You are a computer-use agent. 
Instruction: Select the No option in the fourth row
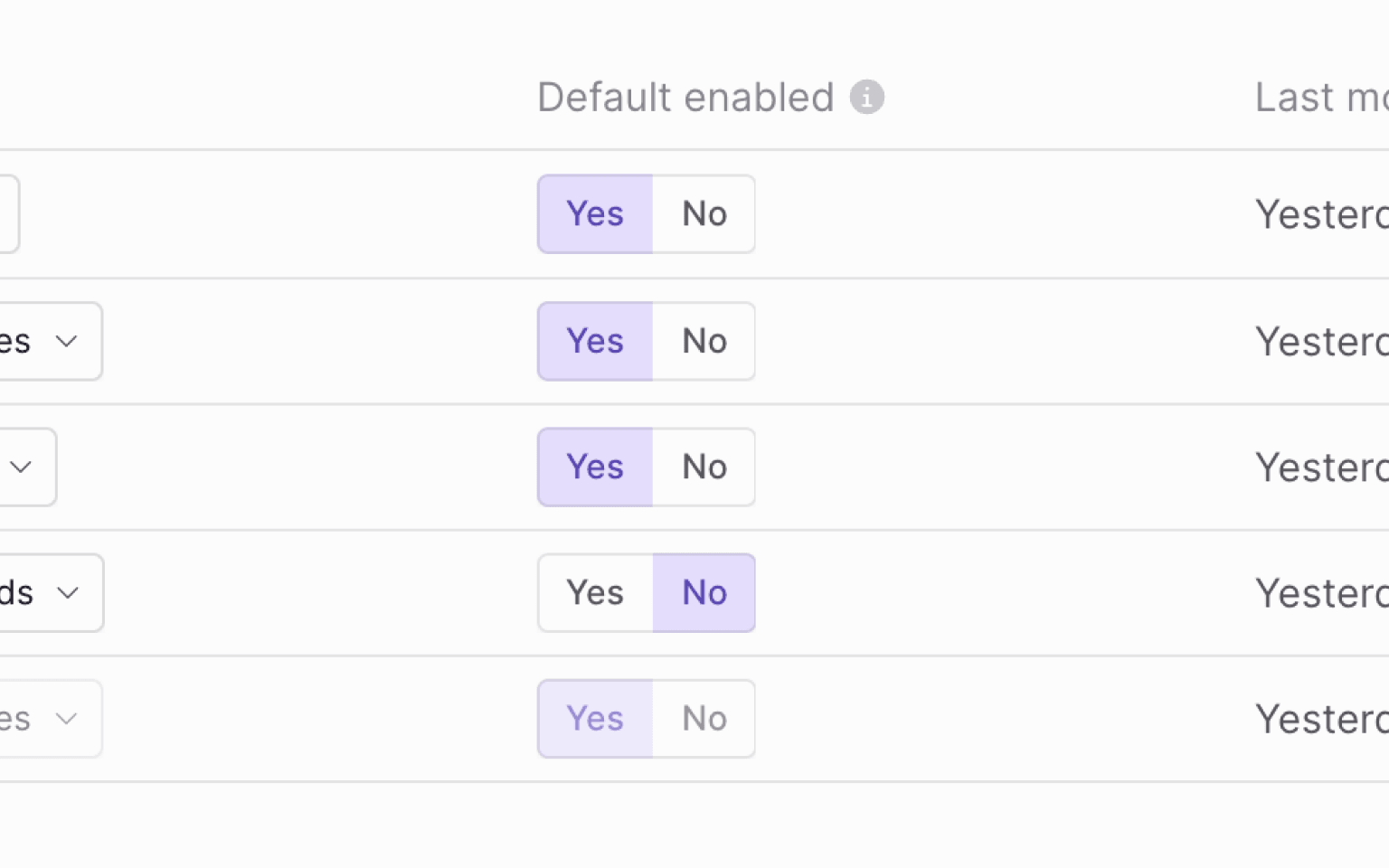[x=704, y=592]
